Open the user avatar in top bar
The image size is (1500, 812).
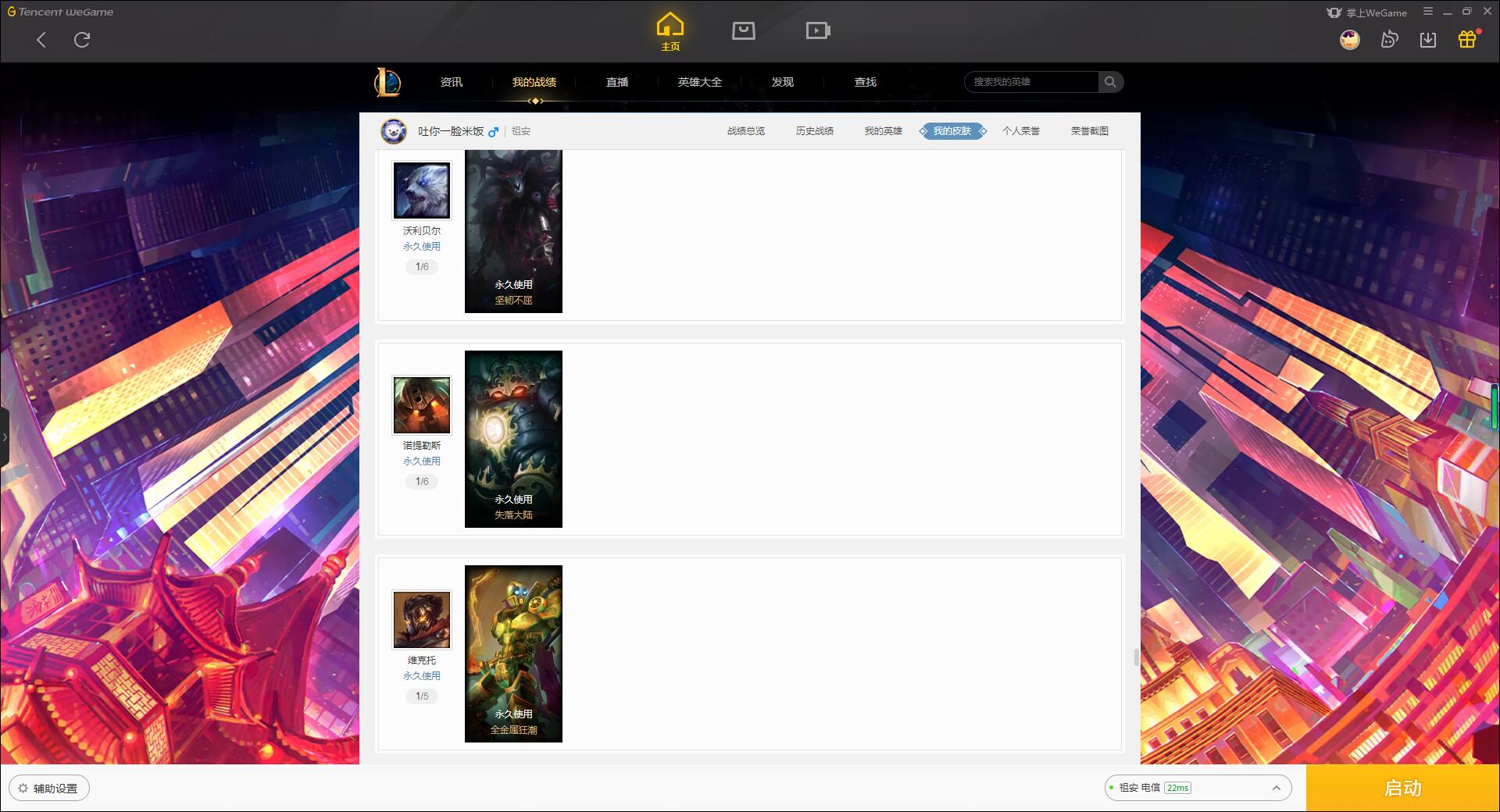(x=1349, y=39)
